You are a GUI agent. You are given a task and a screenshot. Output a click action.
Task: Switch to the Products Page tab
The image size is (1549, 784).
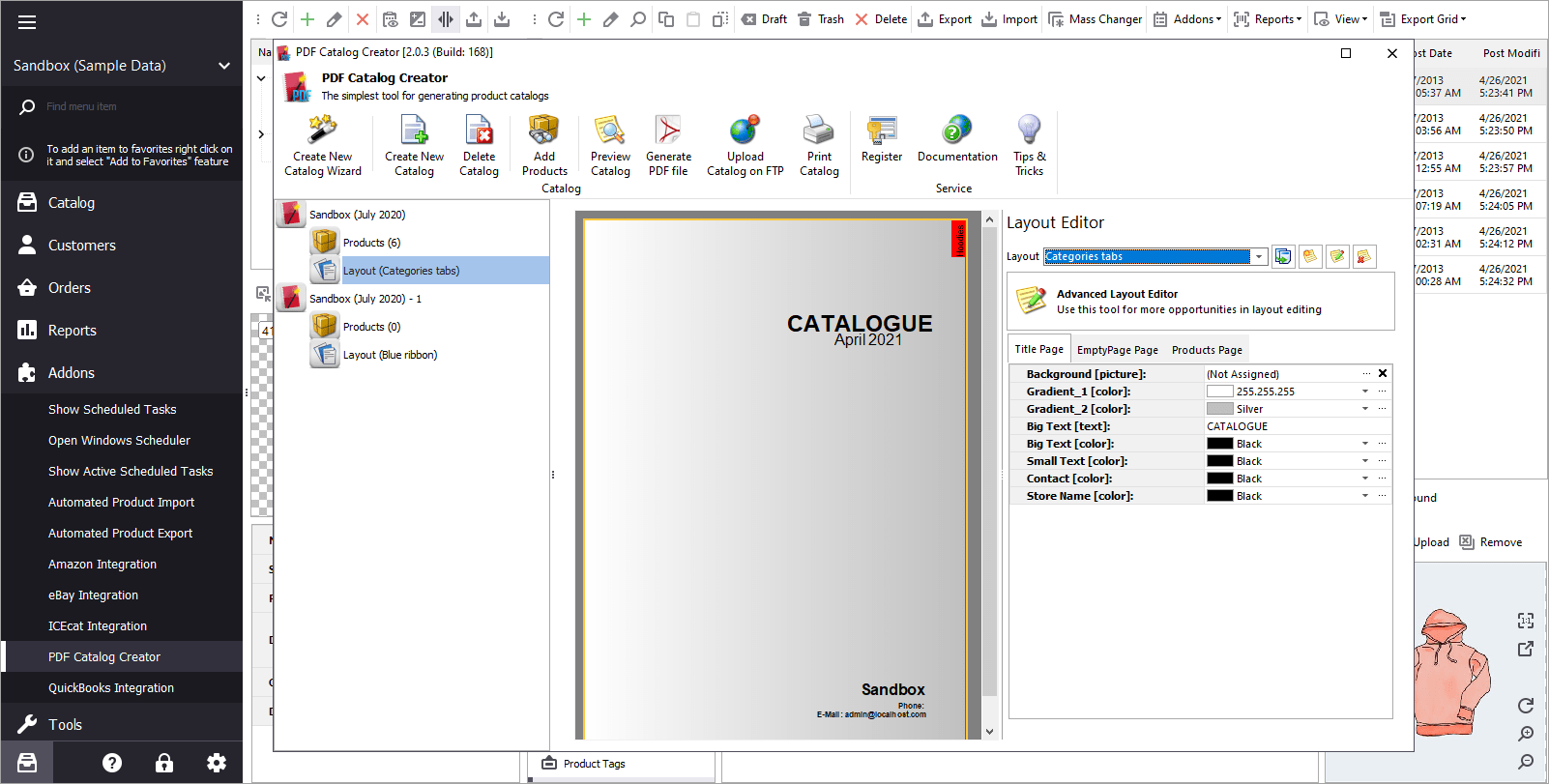point(1206,350)
